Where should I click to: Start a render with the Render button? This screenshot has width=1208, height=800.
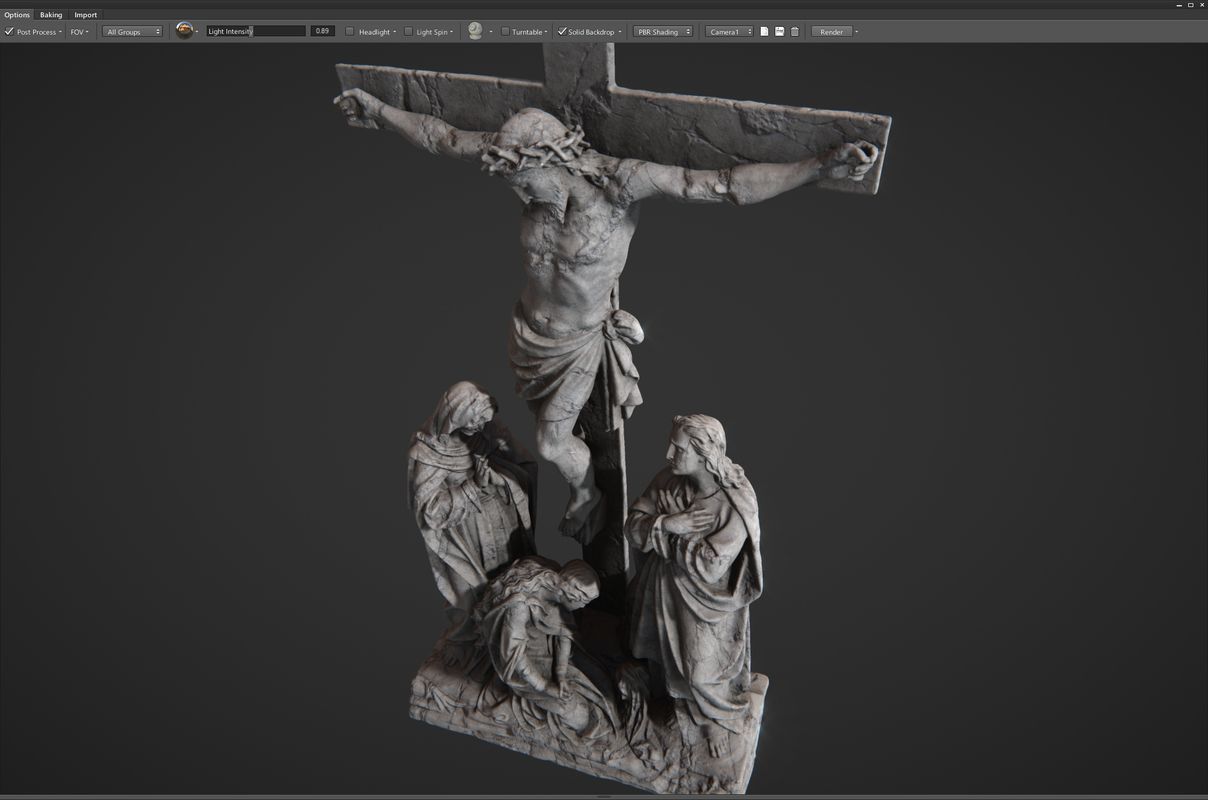[830, 31]
